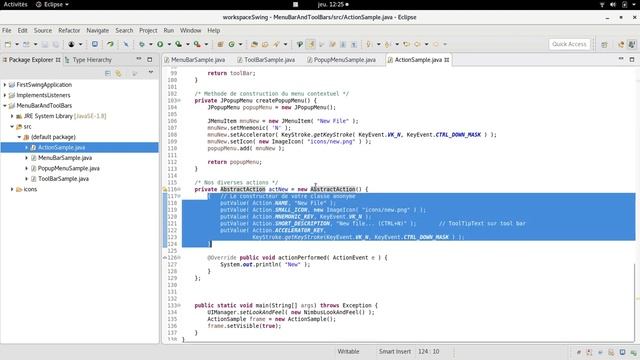
Task: Select MenuBarSample.java in Package Explorer
Action: pos(64,158)
